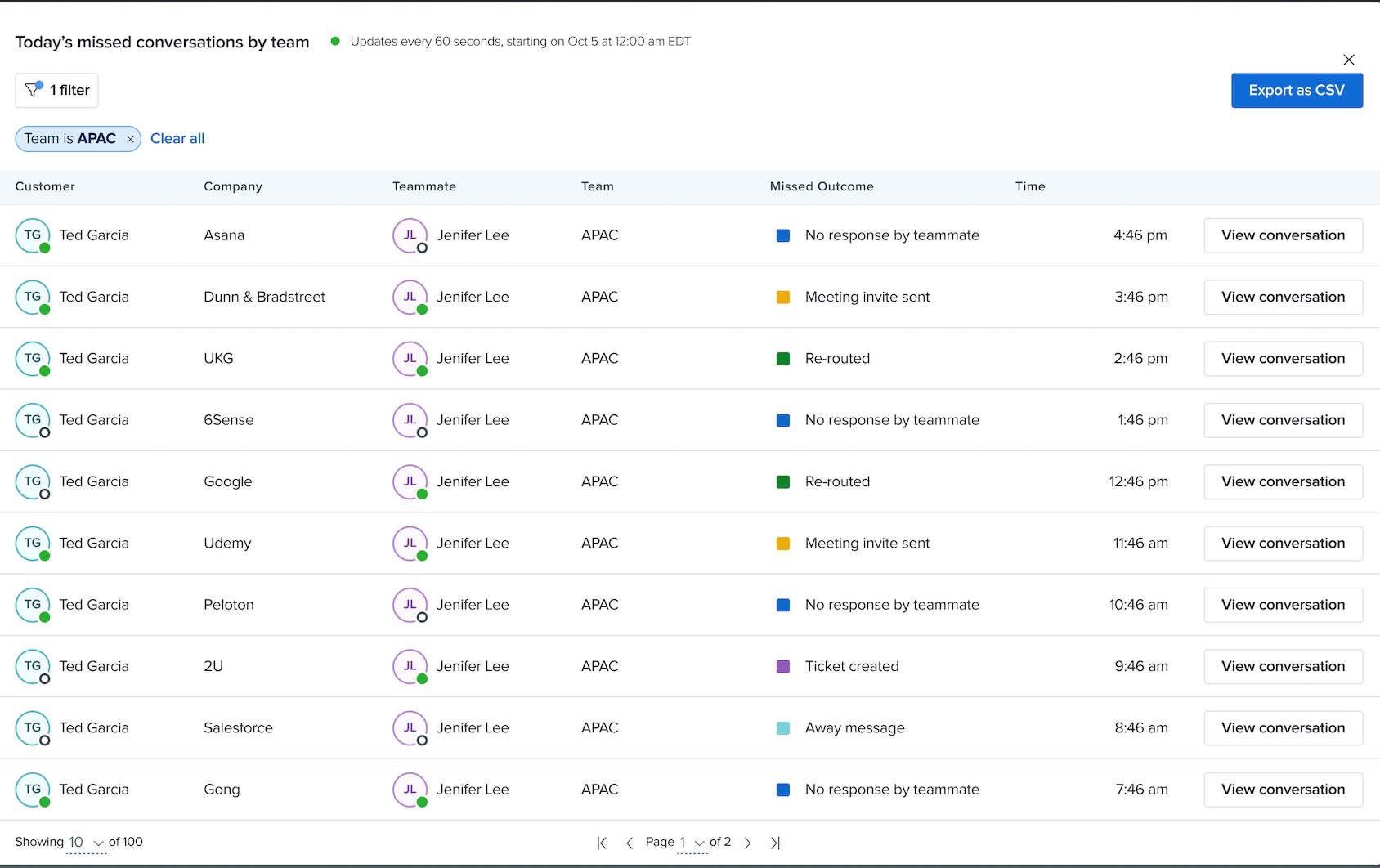The width and height of the screenshot is (1380, 868).
Task: Click the JL avatar in Peloton row
Action: click(410, 605)
